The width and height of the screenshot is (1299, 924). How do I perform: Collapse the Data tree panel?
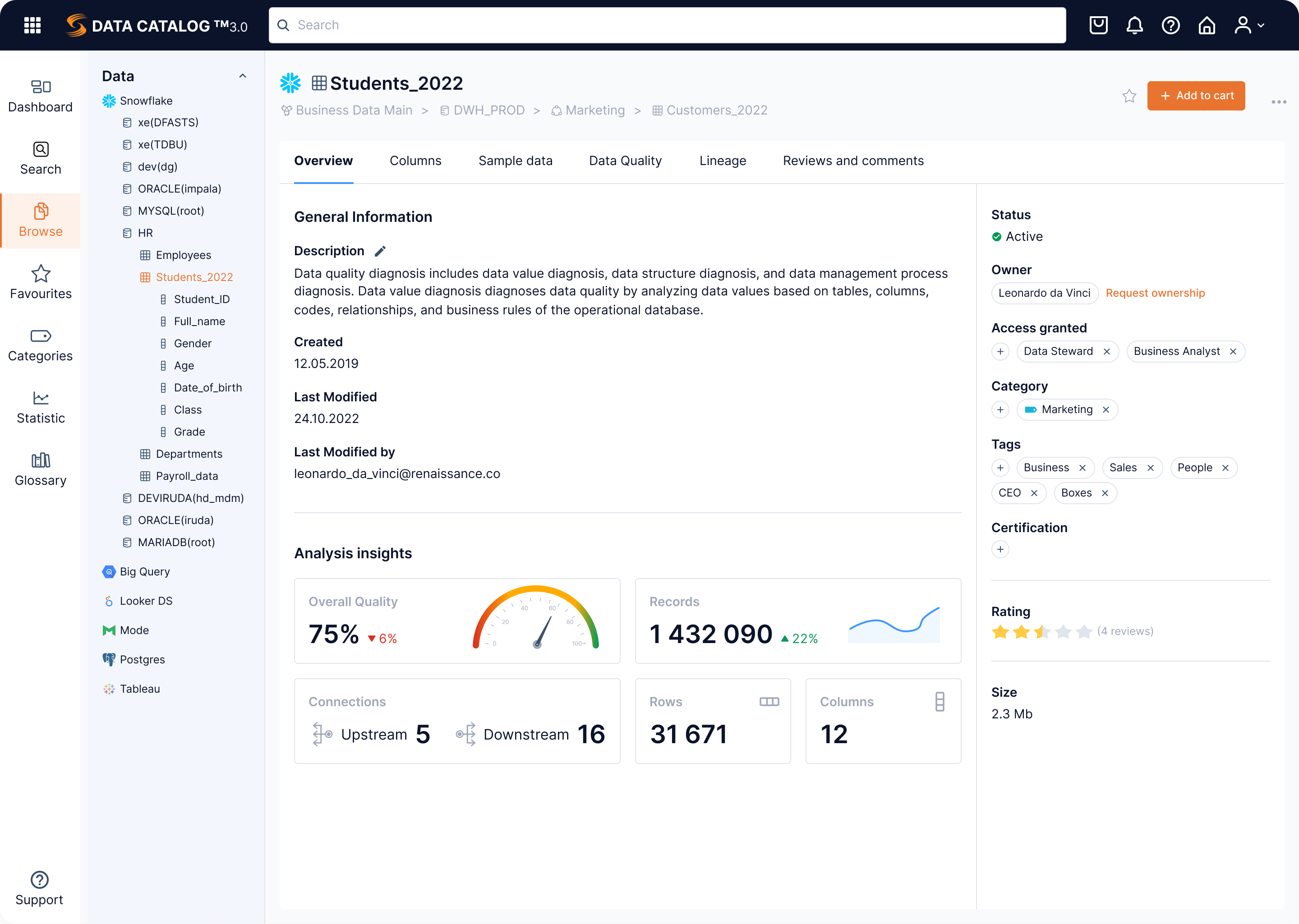pos(243,76)
